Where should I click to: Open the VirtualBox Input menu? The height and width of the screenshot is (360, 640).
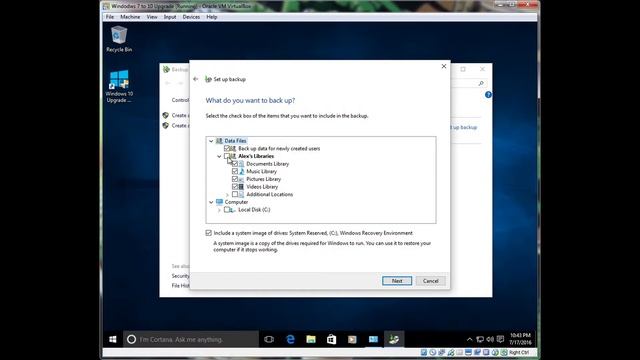pos(170,17)
